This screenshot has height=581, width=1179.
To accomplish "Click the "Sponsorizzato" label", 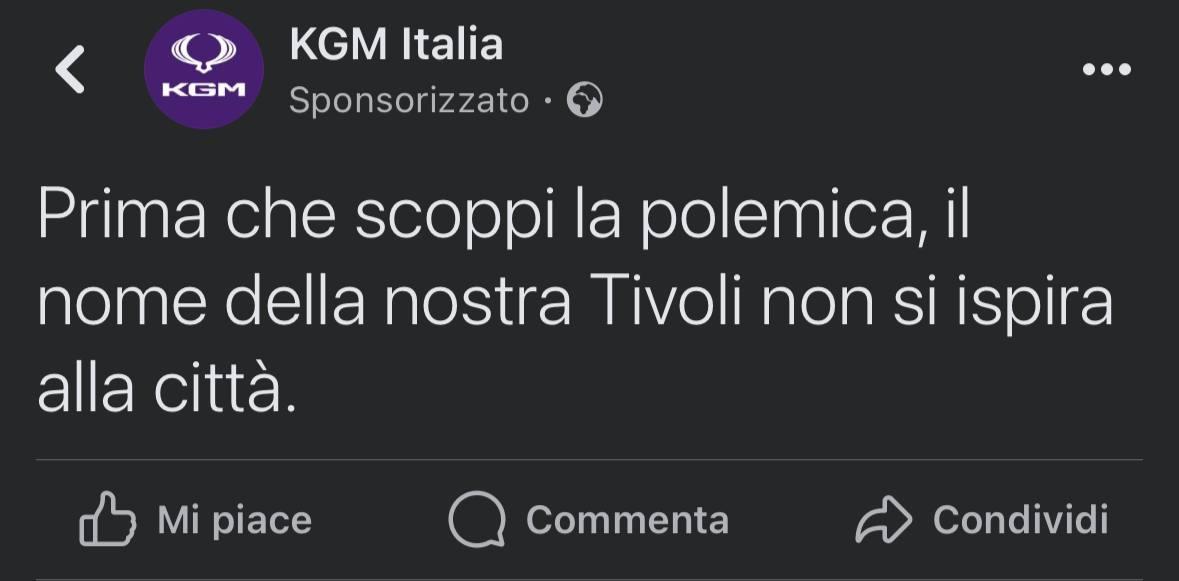I will click(x=409, y=100).
